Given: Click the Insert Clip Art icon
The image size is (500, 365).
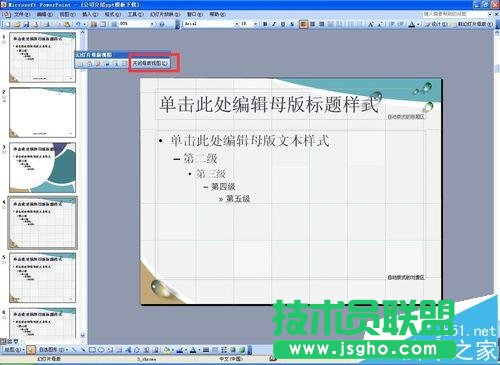Looking at the screenshot, I should click(146, 350).
